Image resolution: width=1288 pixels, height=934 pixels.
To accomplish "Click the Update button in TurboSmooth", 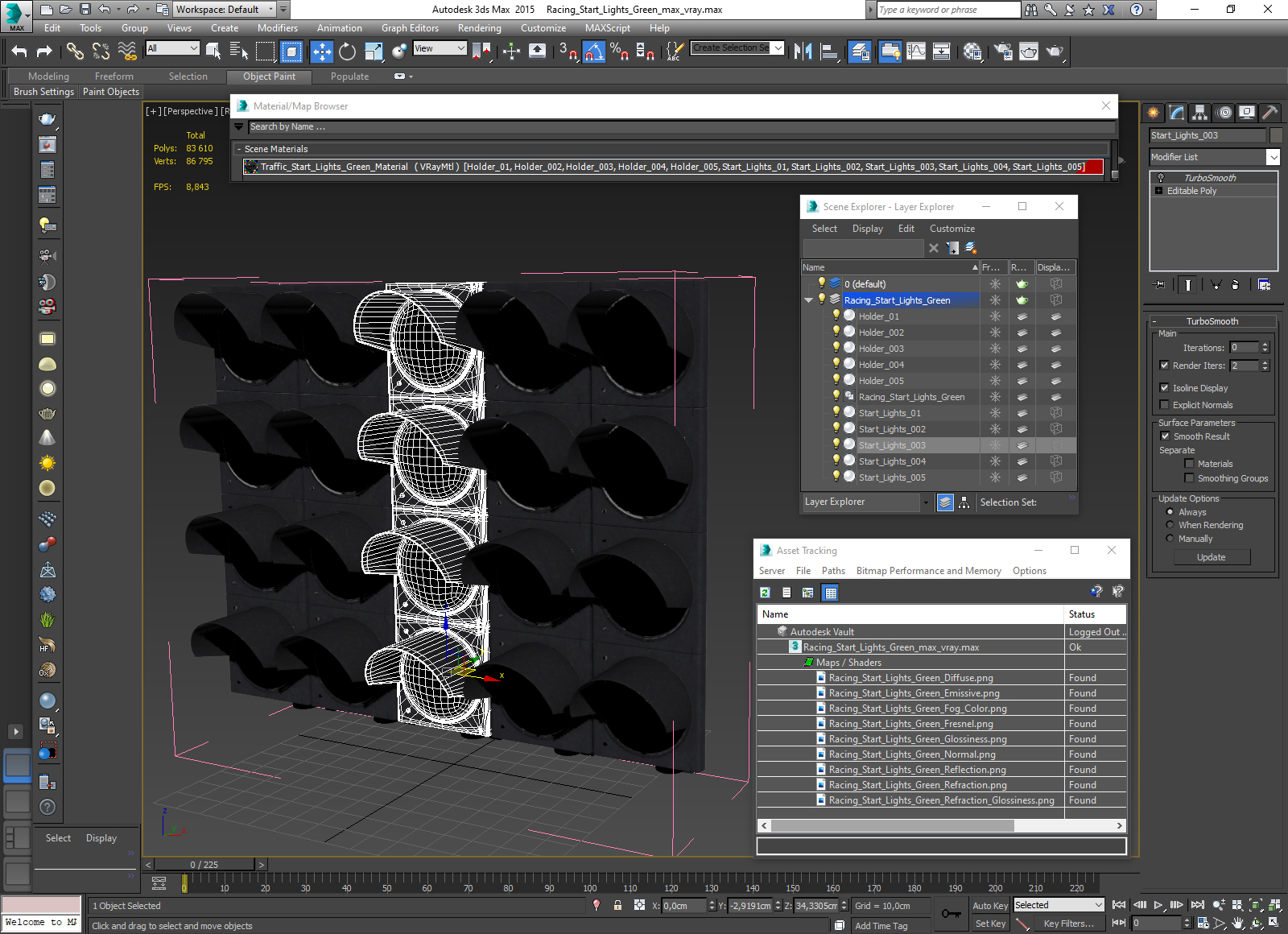I will coord(1211,557).
